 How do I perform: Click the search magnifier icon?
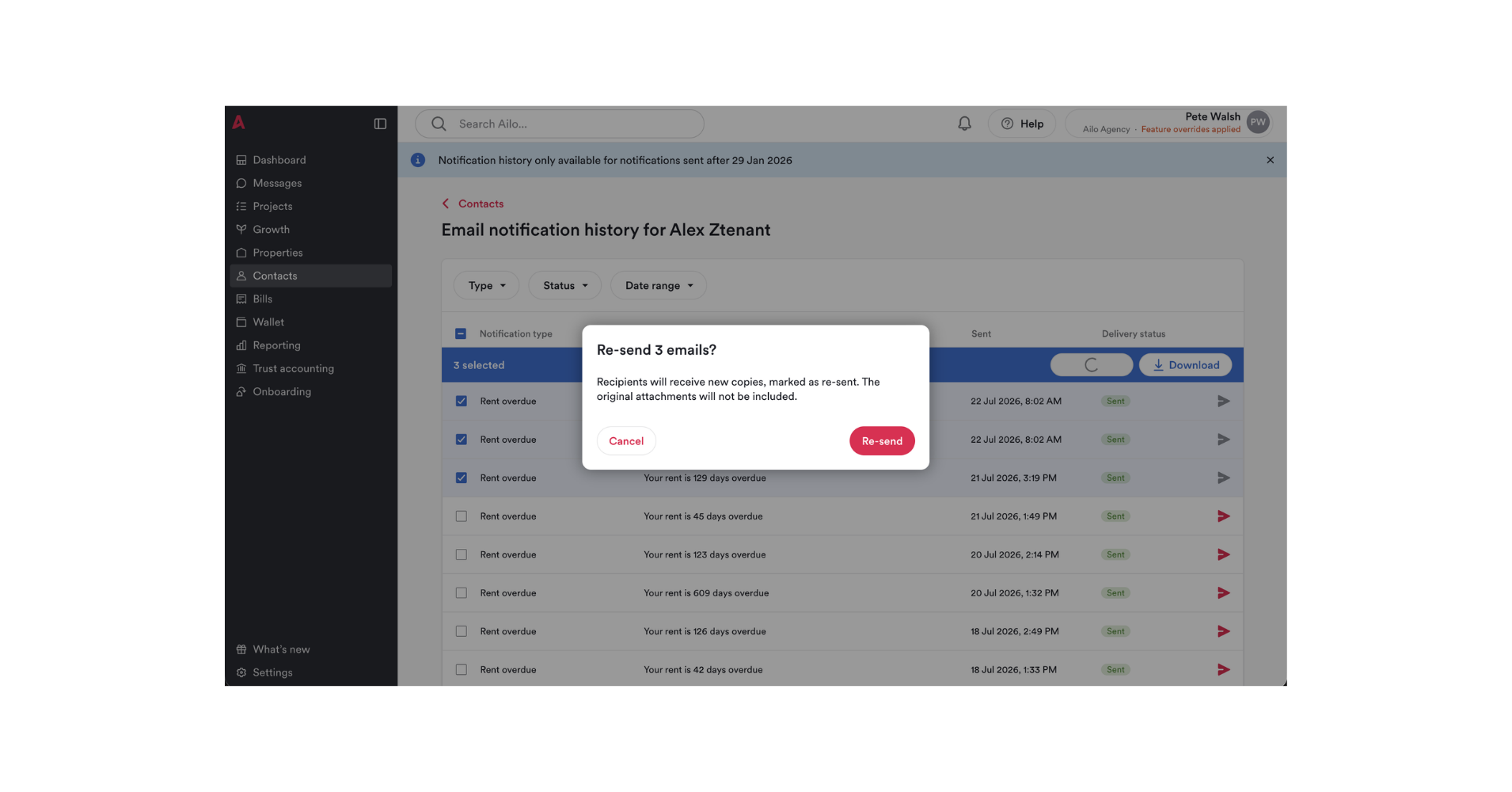click(x=439, y=124)
